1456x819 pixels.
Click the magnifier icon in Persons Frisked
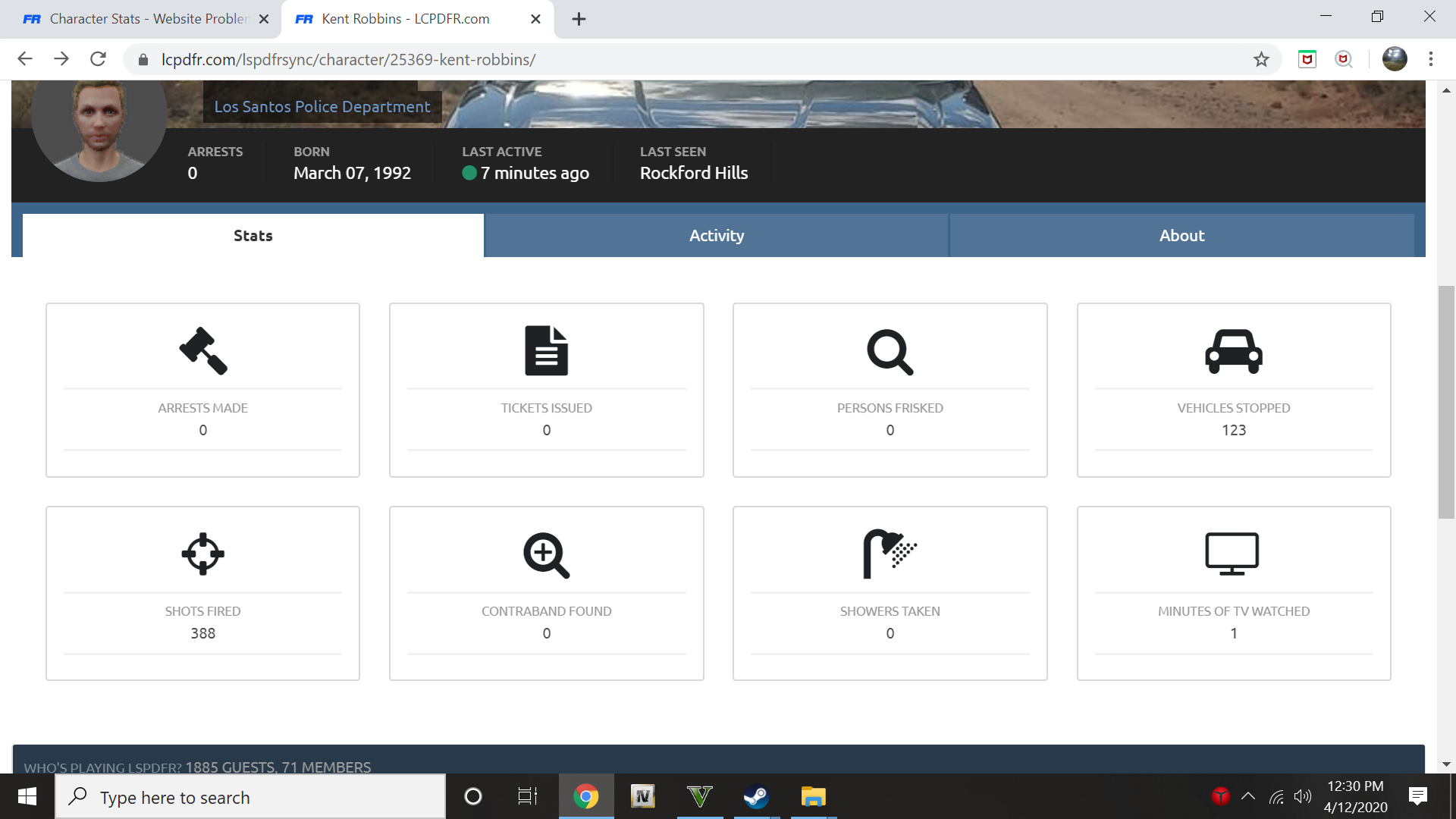tap(890, 352)
